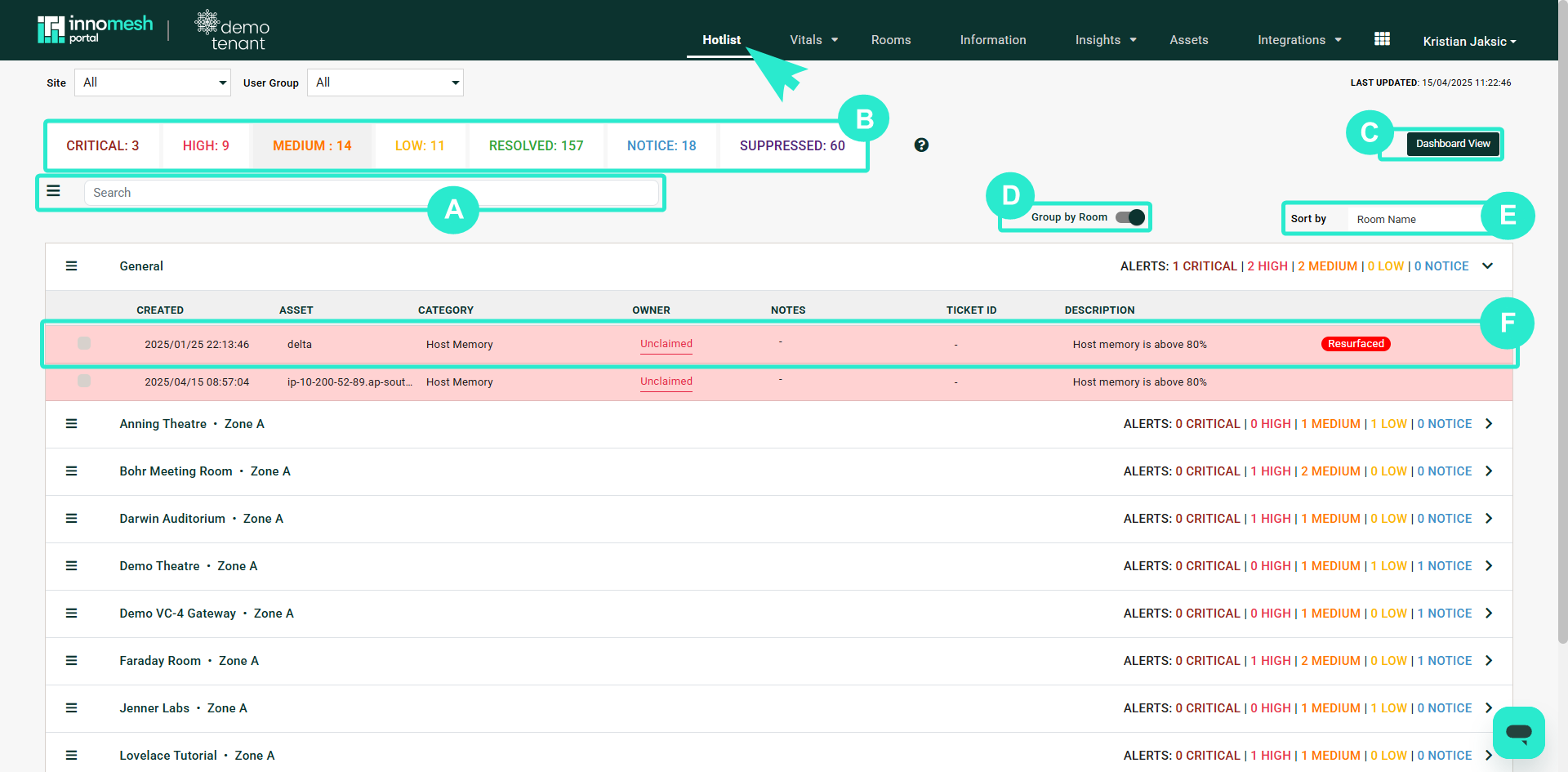
Task: Click into the Search field
Action: pos(372,193)
